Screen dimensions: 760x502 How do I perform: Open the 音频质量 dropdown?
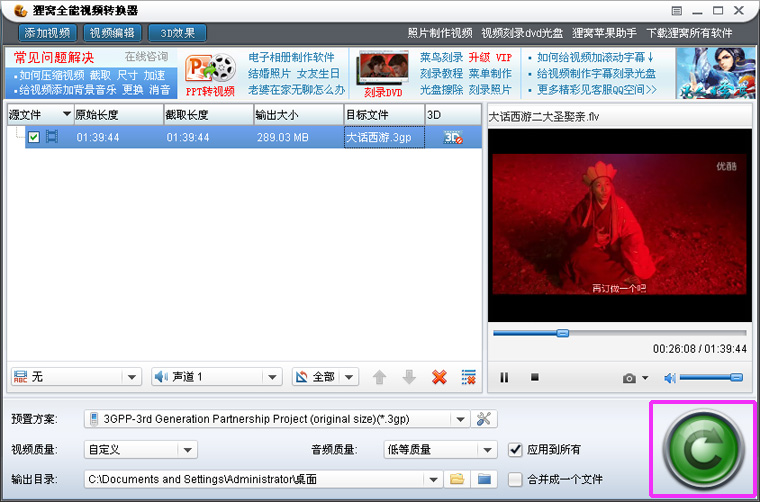487,449
